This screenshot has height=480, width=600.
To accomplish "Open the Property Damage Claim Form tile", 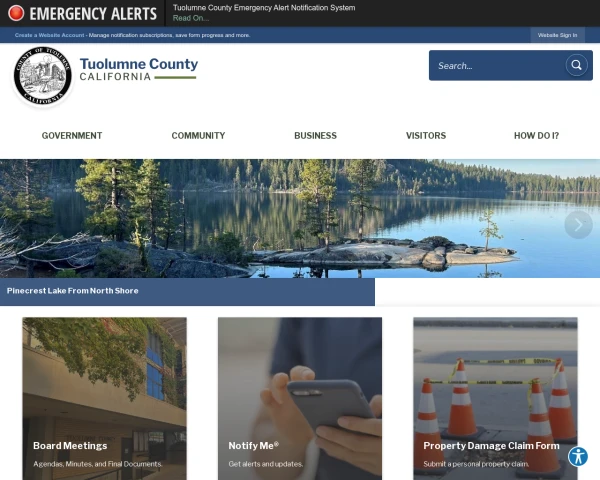I will (495, 398).
